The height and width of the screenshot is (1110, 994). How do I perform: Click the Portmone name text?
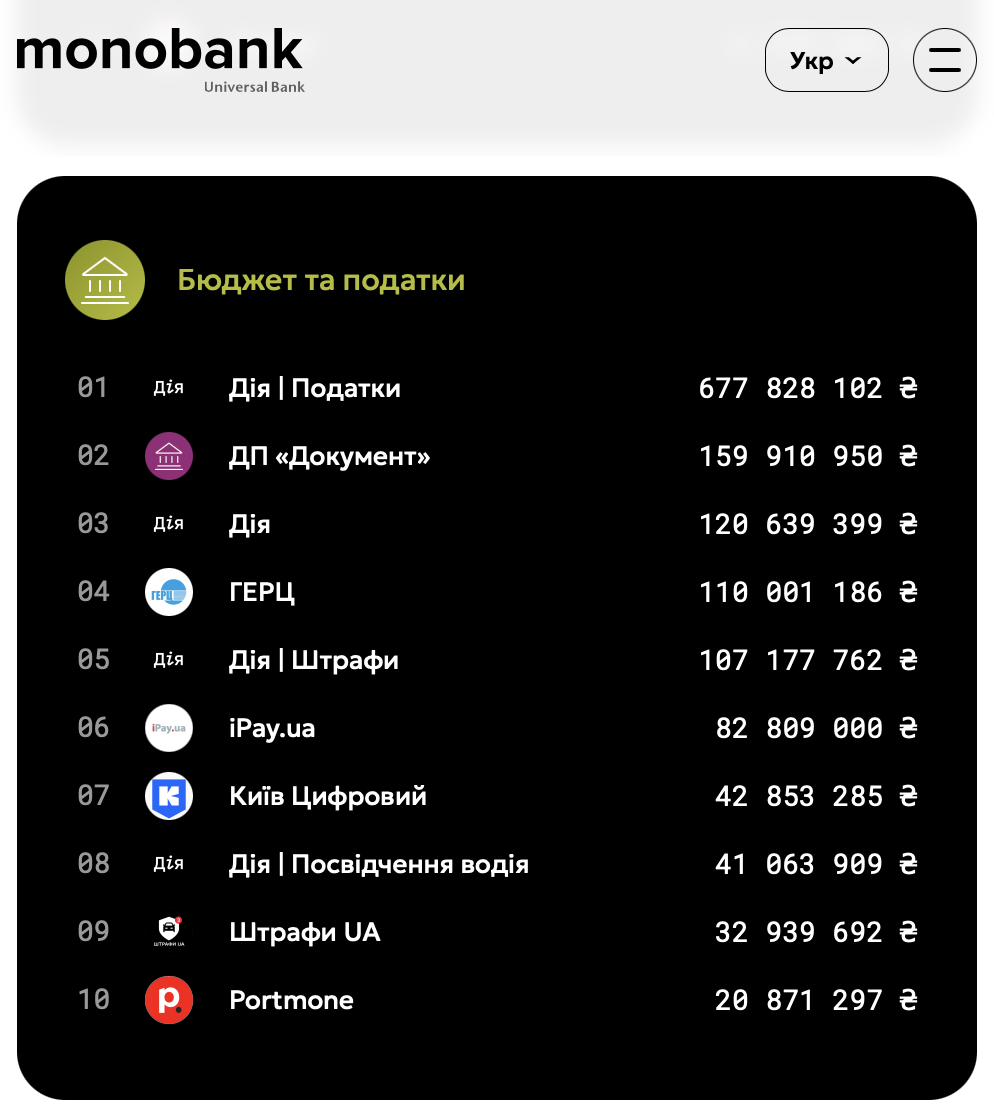point(291,1000)
